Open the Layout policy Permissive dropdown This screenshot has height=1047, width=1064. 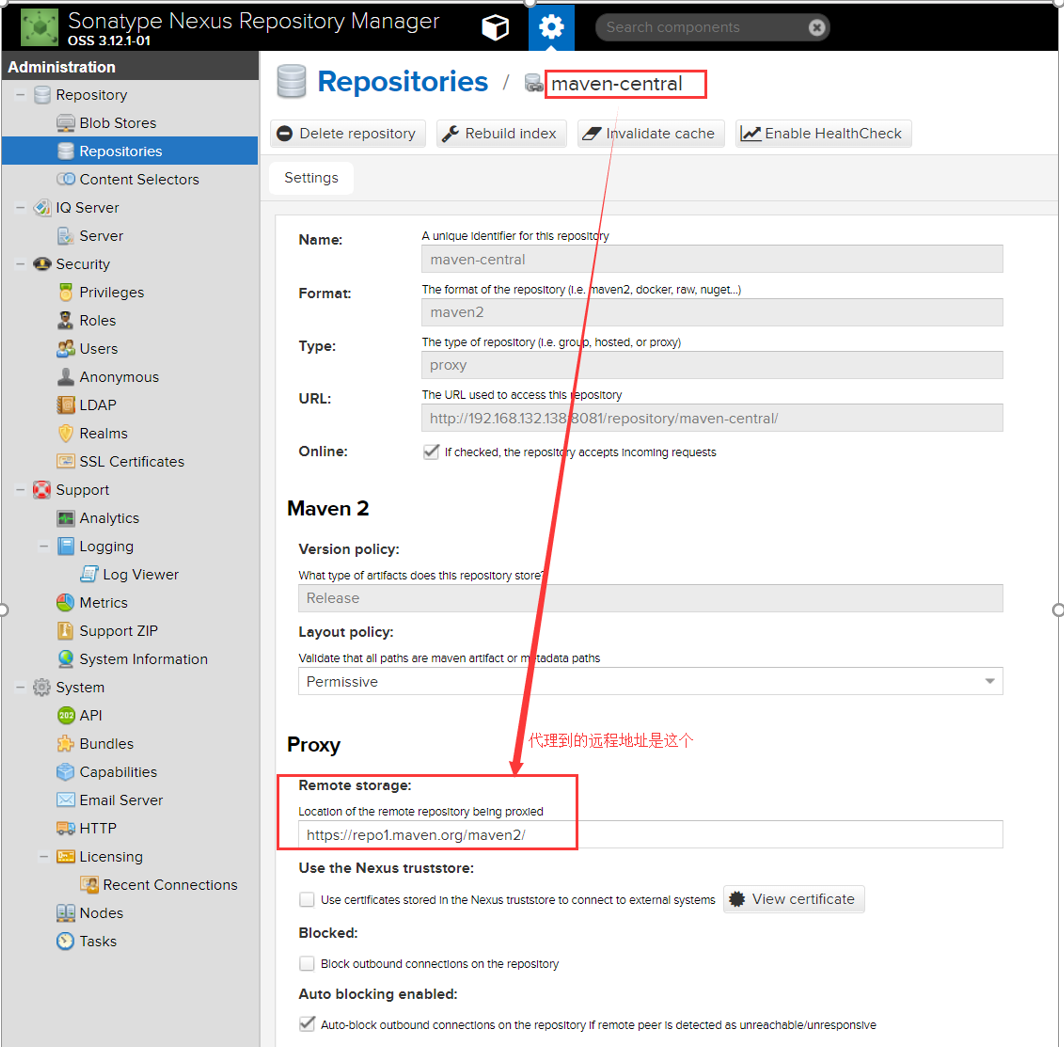point(650,681)
